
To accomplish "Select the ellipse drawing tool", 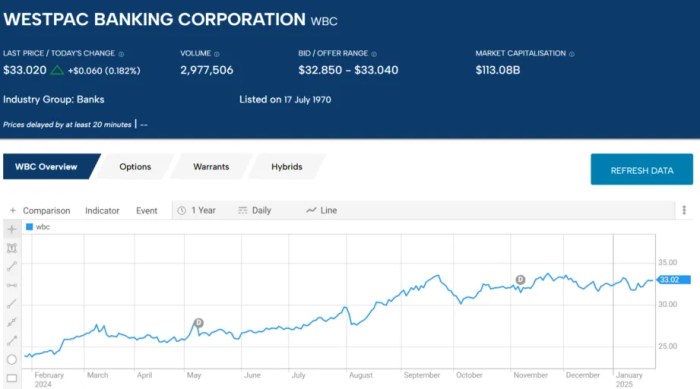I will [12, 360].
